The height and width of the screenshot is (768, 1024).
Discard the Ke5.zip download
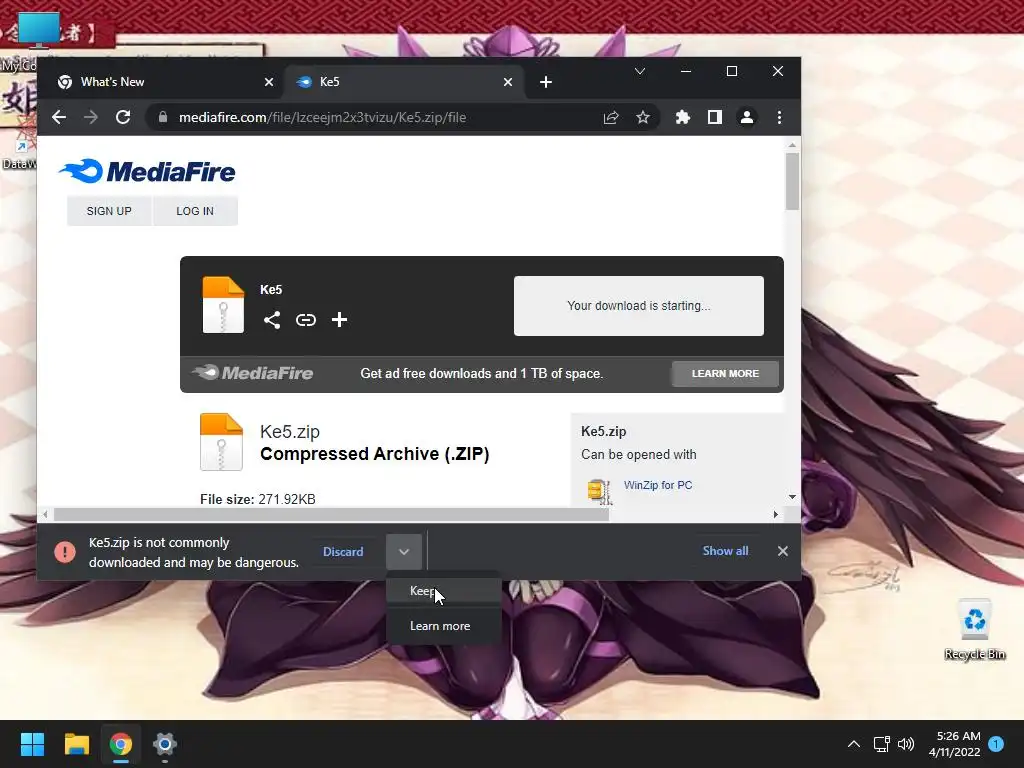click(343, 552)
